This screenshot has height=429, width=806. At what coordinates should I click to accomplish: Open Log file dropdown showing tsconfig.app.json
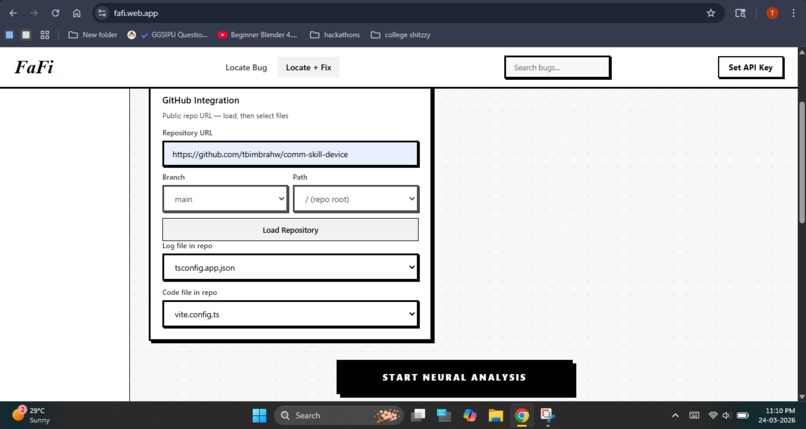(290, 268)
